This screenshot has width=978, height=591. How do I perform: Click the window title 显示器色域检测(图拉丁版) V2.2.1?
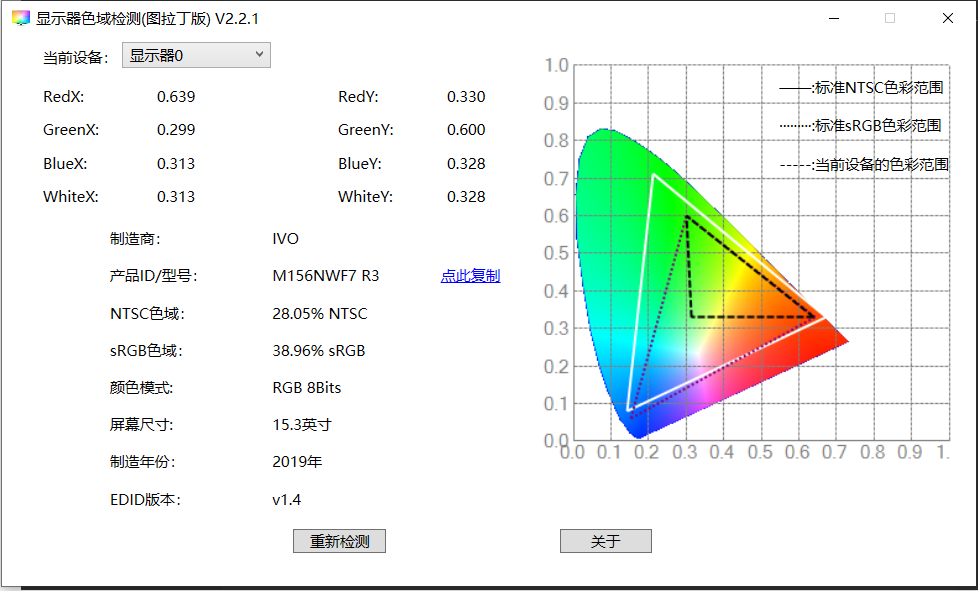click(147, 19)
